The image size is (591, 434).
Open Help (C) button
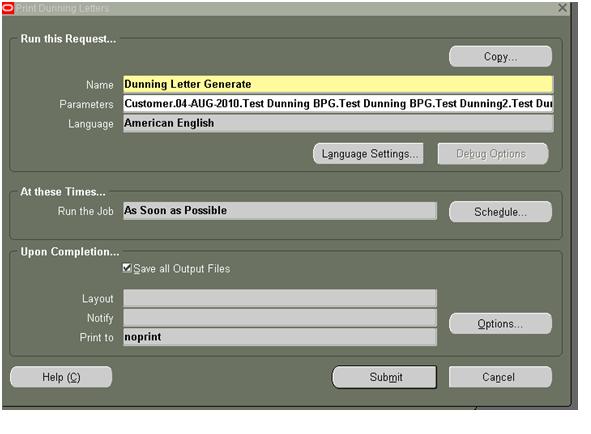[x=61, y=377]
